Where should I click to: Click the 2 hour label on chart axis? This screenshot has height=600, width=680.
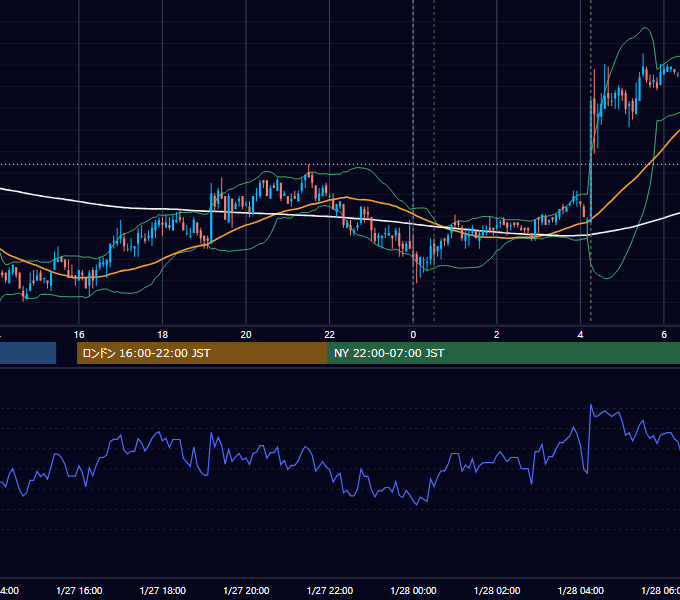point(497,335)
